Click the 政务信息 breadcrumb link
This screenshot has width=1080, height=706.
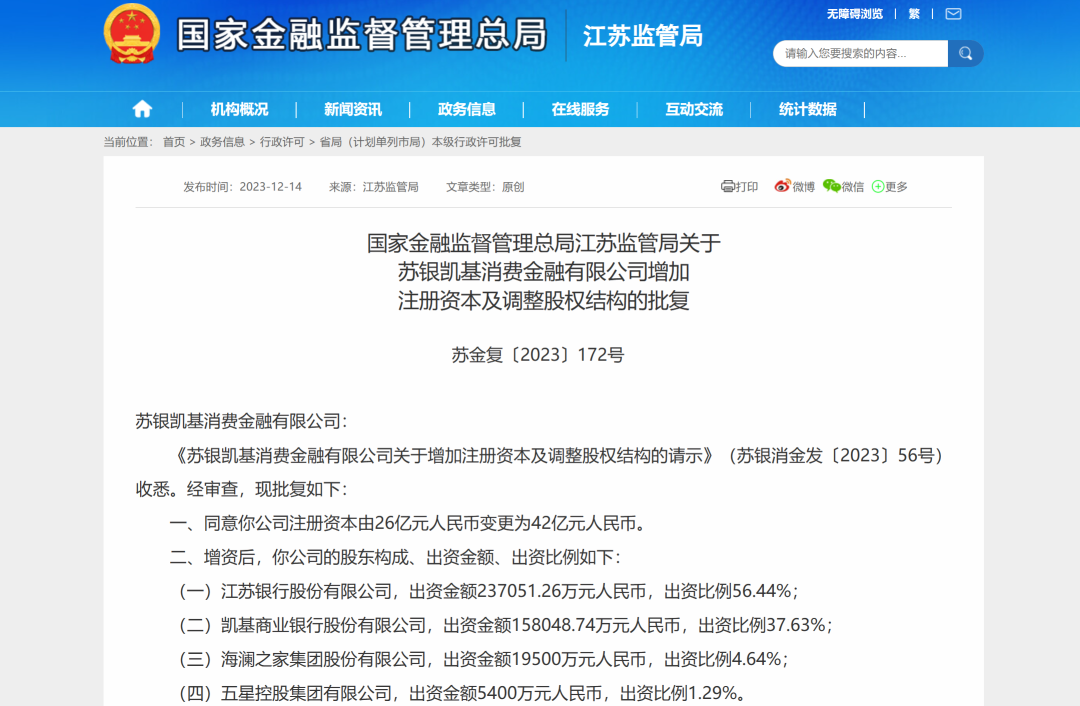coord(222,142)
